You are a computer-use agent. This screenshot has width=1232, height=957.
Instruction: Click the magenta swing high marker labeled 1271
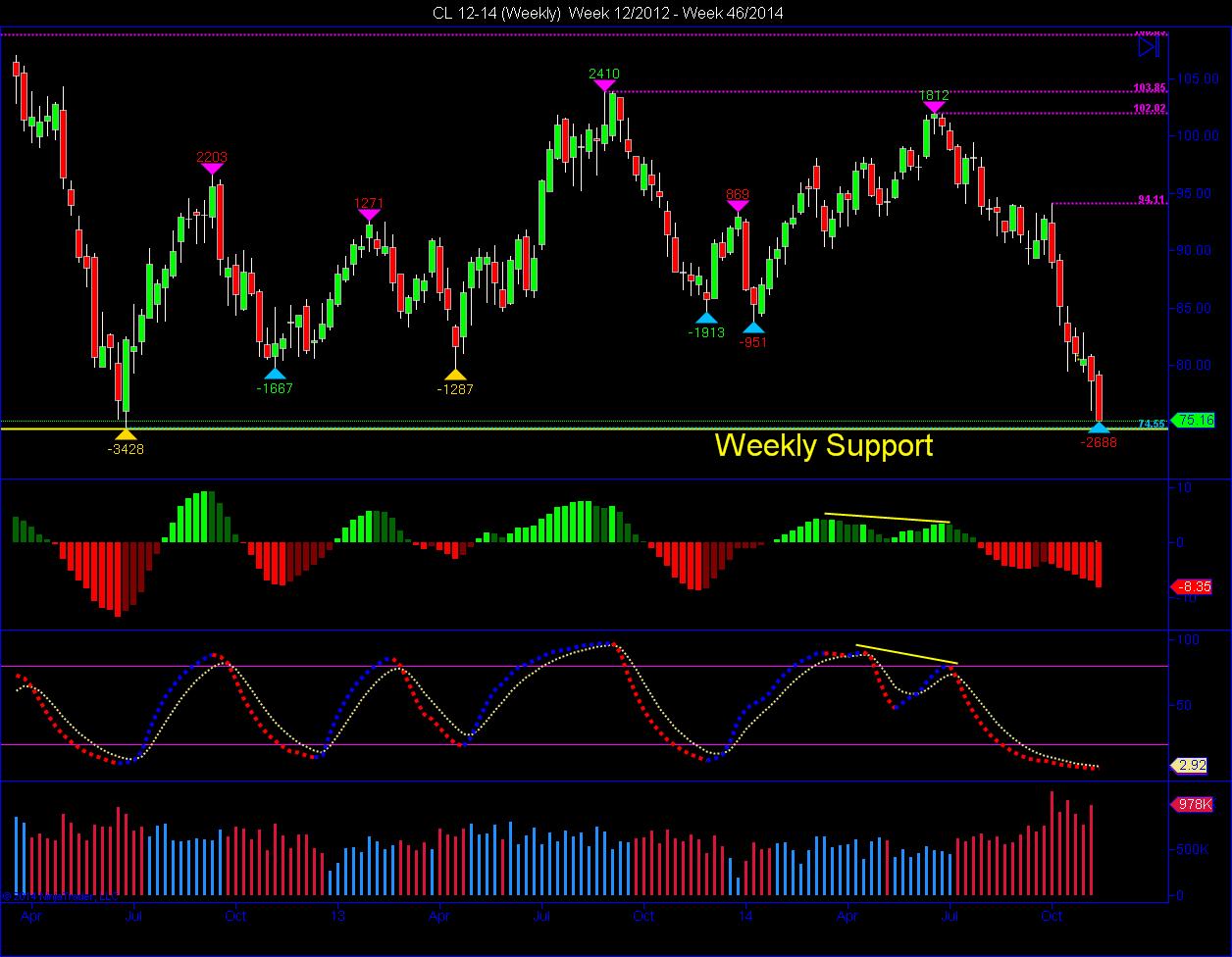click(369, 215)
